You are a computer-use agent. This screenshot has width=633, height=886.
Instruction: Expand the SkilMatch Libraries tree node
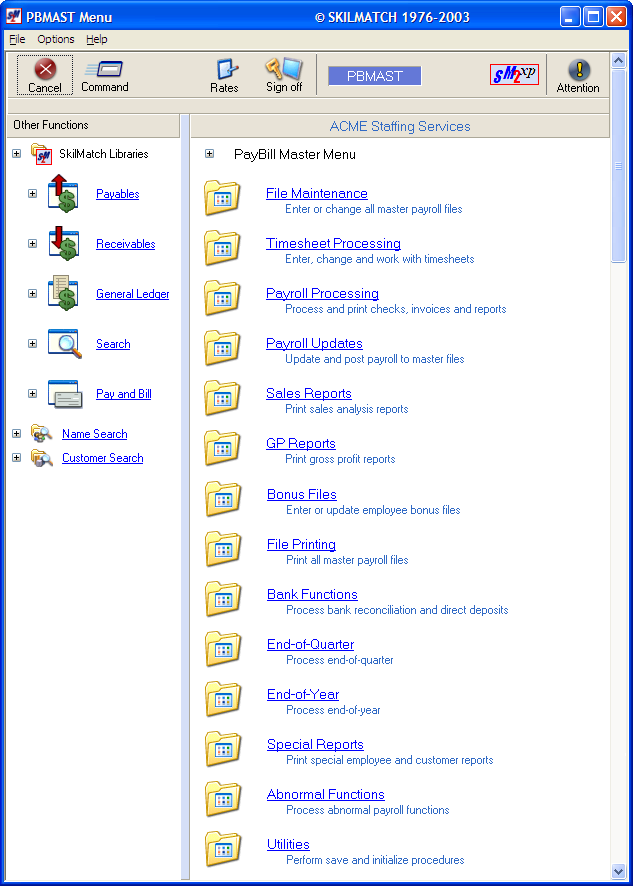point(16,154)
